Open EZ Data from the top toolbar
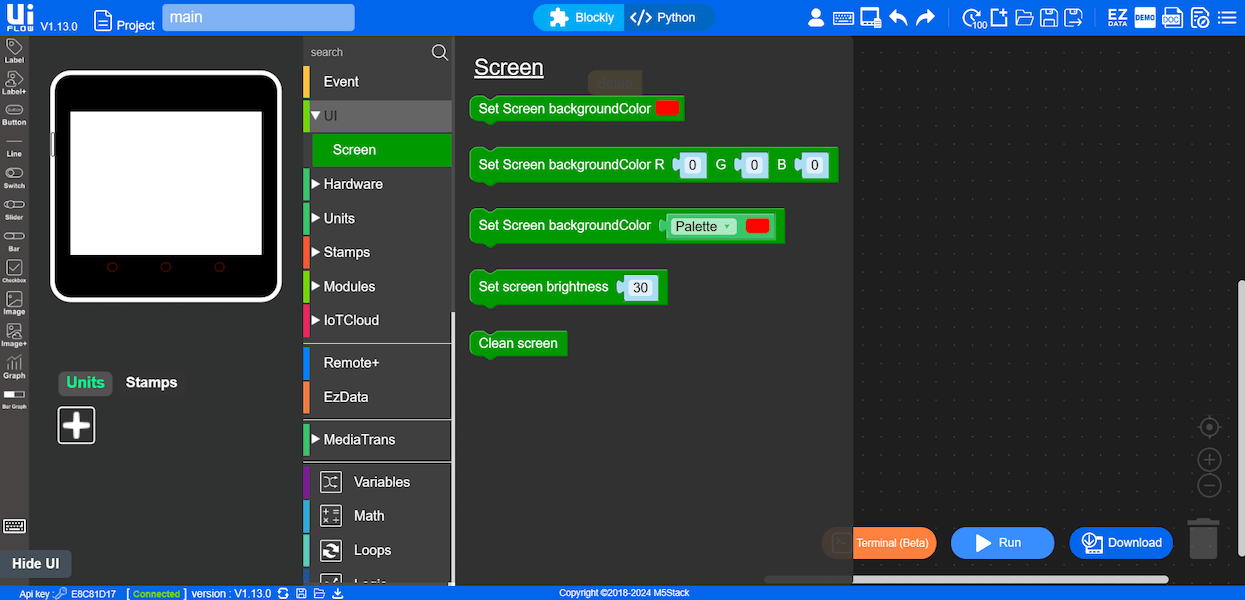Screen dimensions: 1245x600 click(x=1118, y=18)
